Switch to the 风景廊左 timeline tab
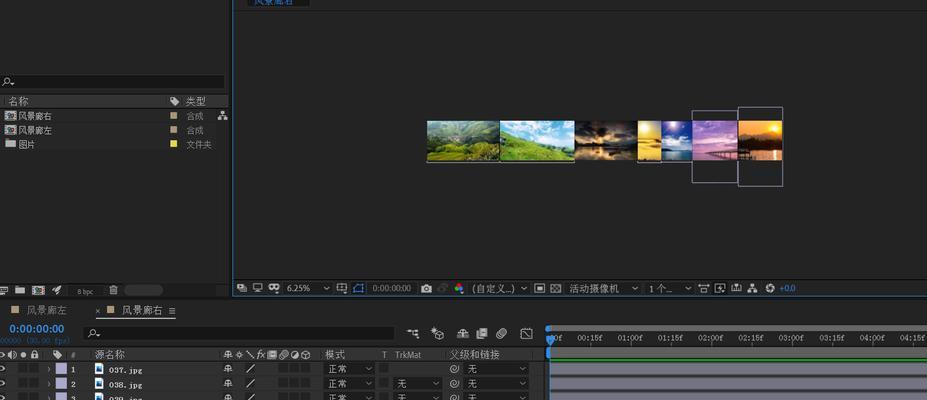The width and height of the screenshot is (927, 400). coord(47,310)
